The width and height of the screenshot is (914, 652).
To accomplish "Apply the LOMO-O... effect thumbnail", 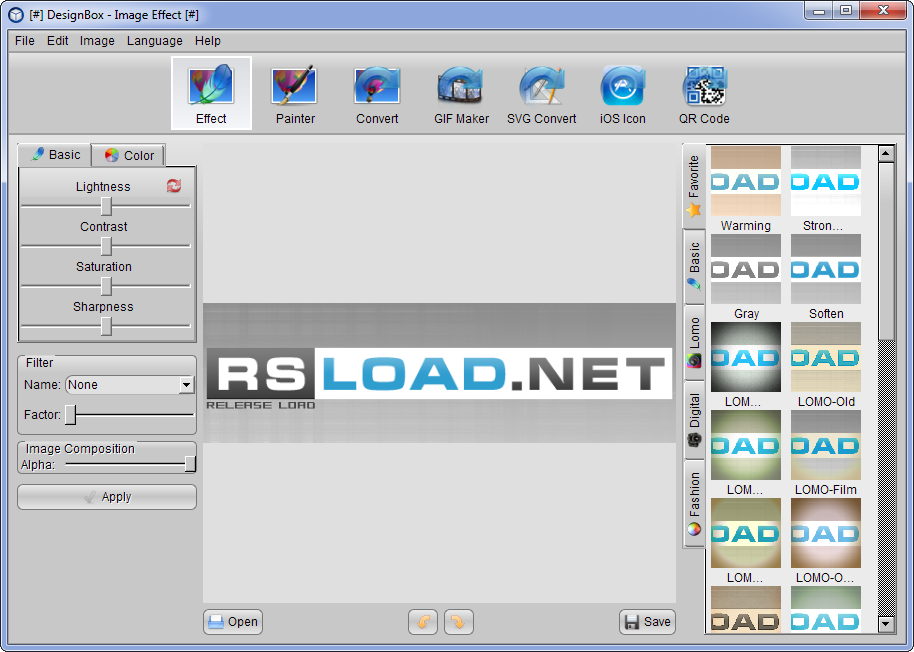I will 825,533.
